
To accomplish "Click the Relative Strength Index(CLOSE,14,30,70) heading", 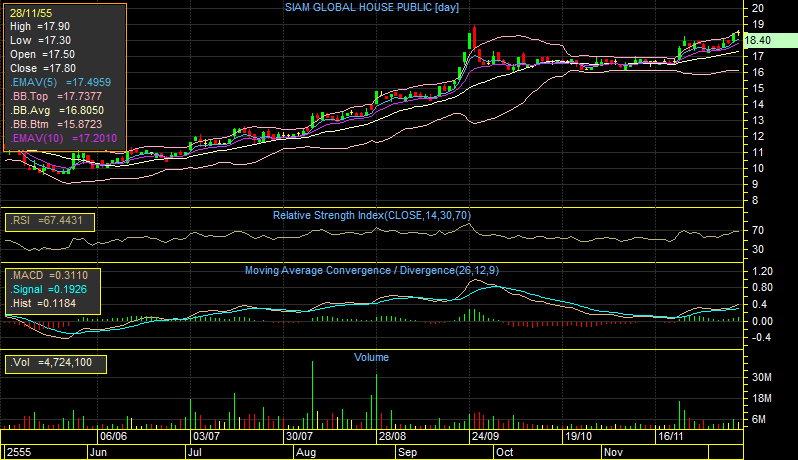I will click(372, 216).
